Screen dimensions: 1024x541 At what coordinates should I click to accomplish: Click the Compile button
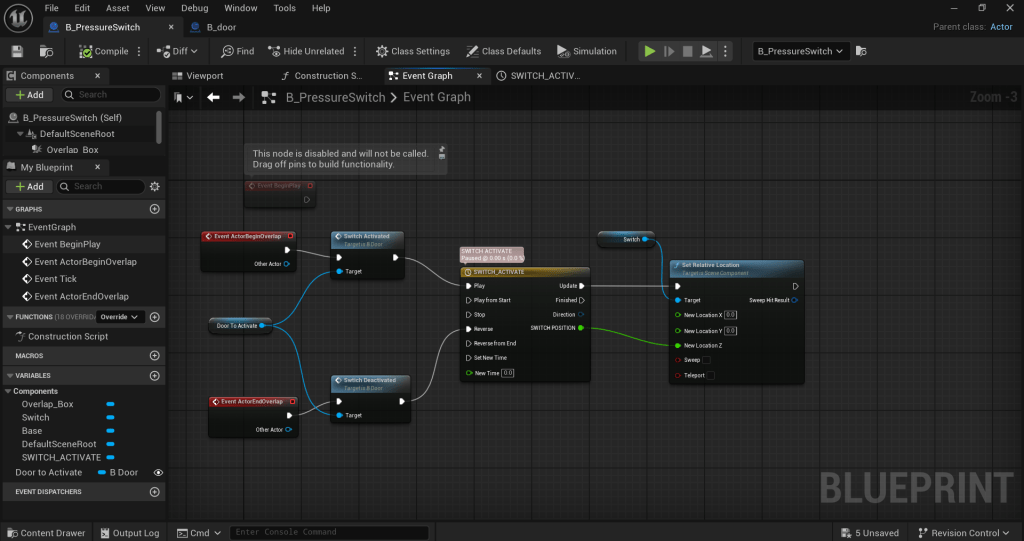coord(104,51)
